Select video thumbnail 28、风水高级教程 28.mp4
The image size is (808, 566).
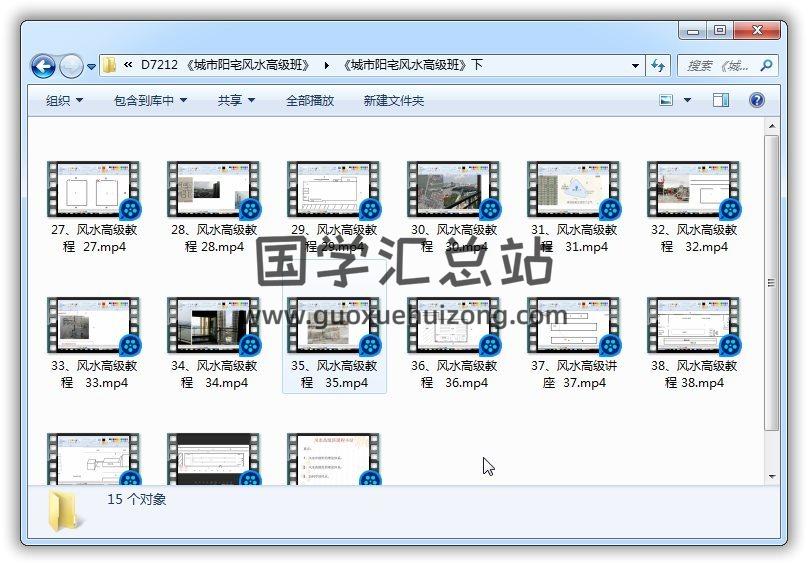pos(214,190)
